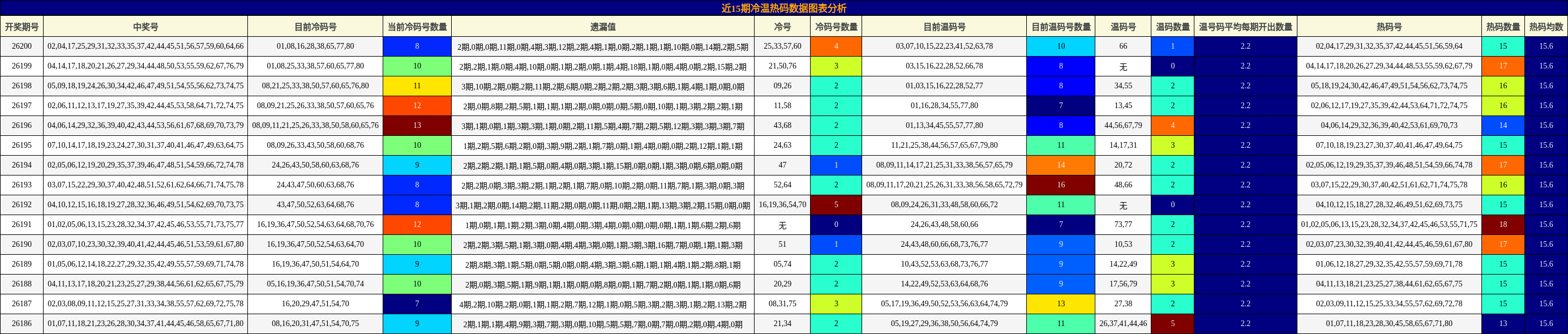1568x334 pixels.
Task: Click period number 26200
Action: (x=22, y=46)
